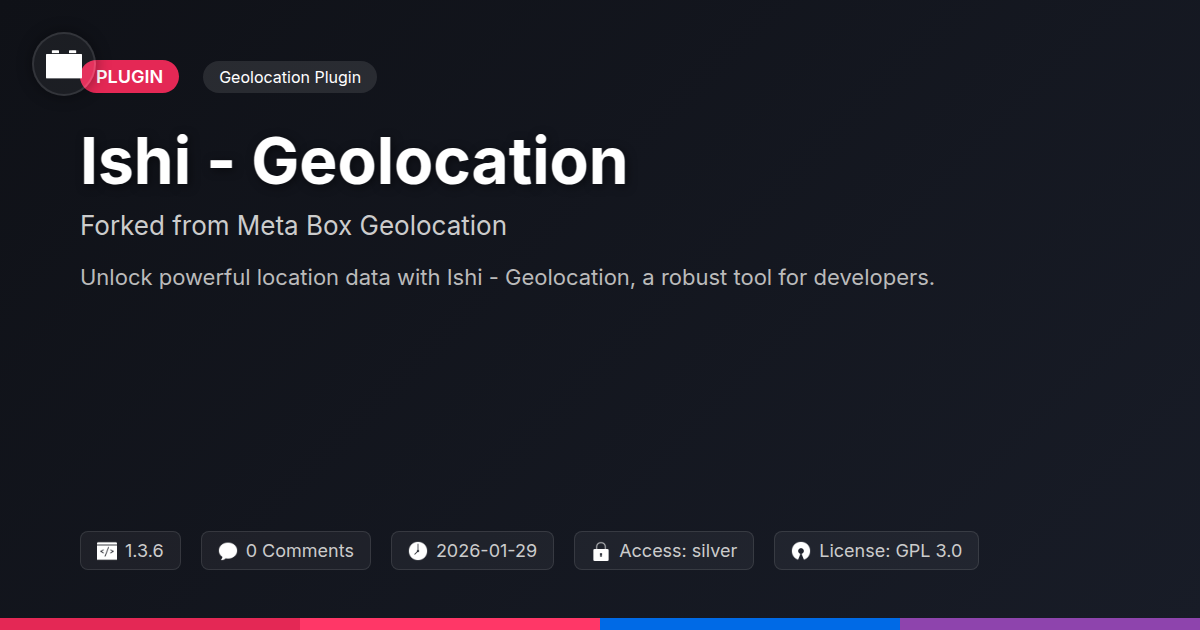Click the plugin description text

(x=507, y=278)
